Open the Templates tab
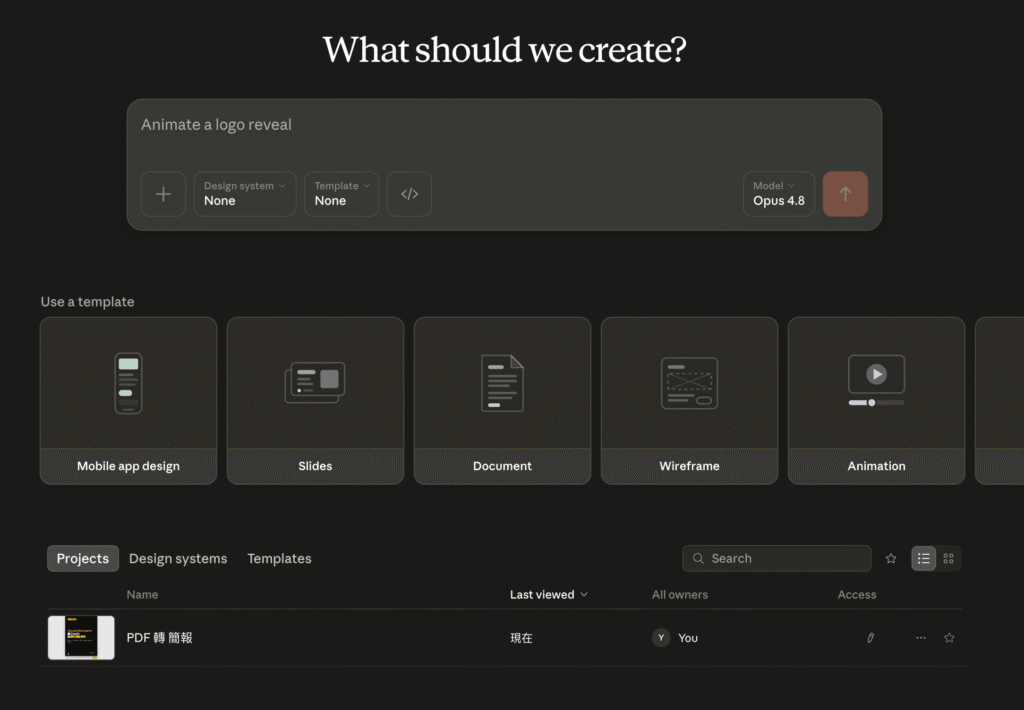The width and height of the screenshot is (1024, 710). [x=280, y=558]
